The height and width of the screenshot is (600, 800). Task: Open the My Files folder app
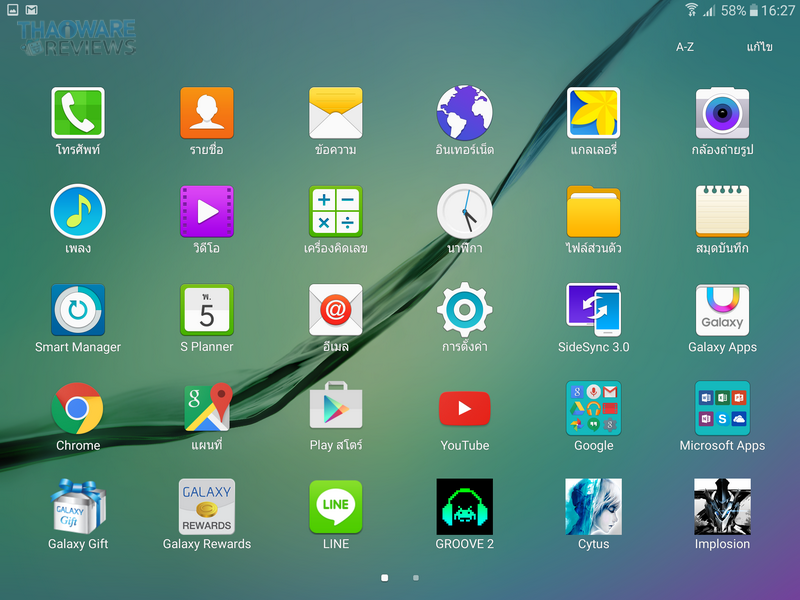(x=593, y=211)
